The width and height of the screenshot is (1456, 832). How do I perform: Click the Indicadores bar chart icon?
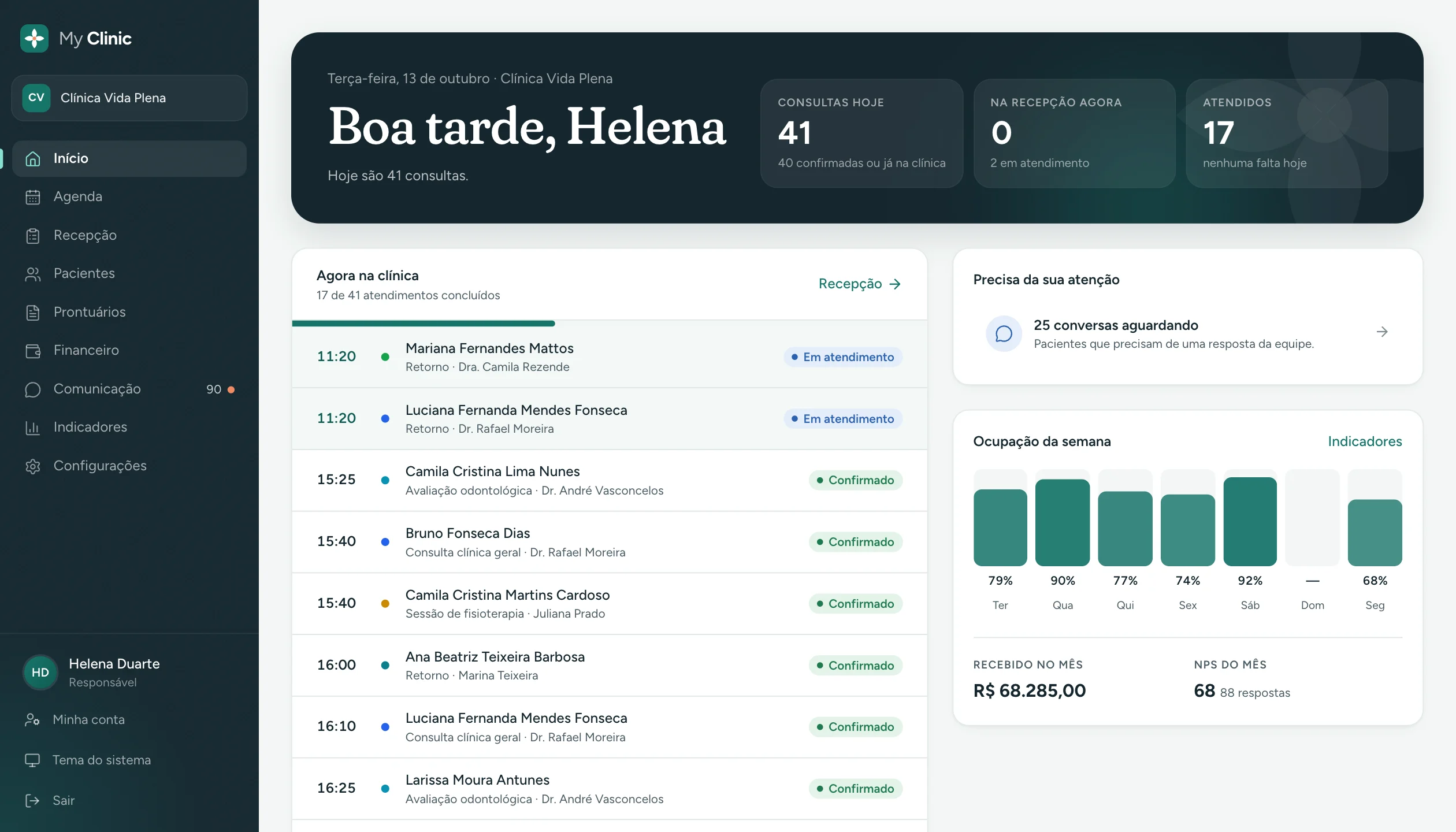(33, 428)
